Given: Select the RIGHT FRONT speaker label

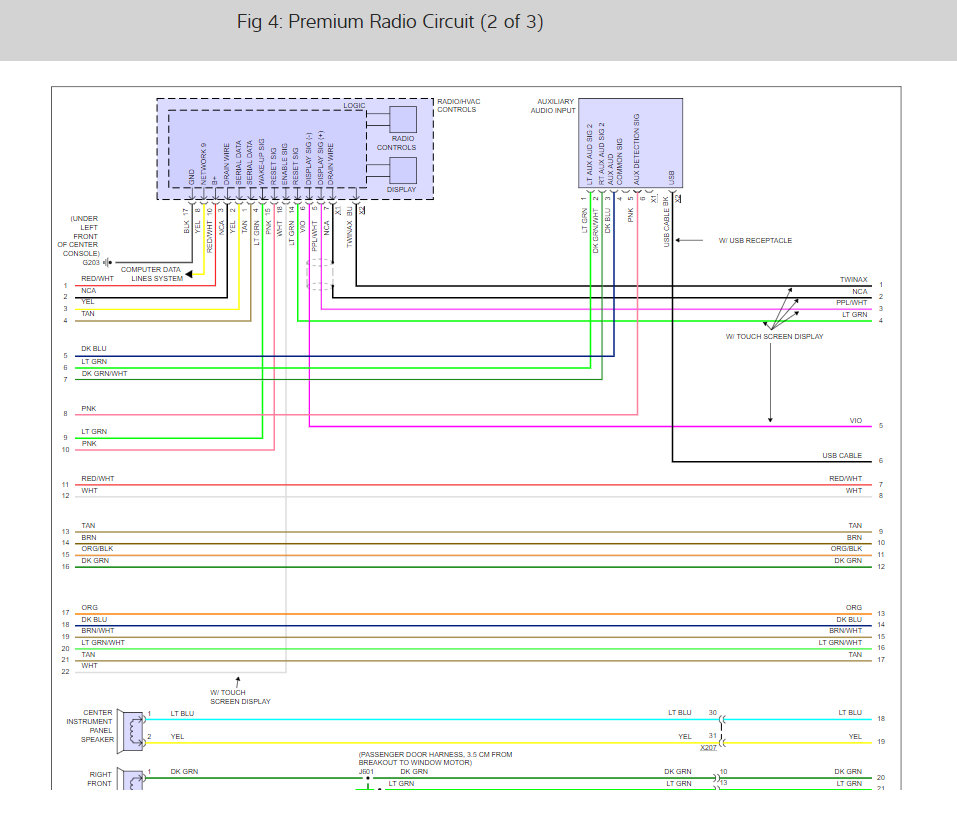Looking at the screenshot, I should 99,779.
